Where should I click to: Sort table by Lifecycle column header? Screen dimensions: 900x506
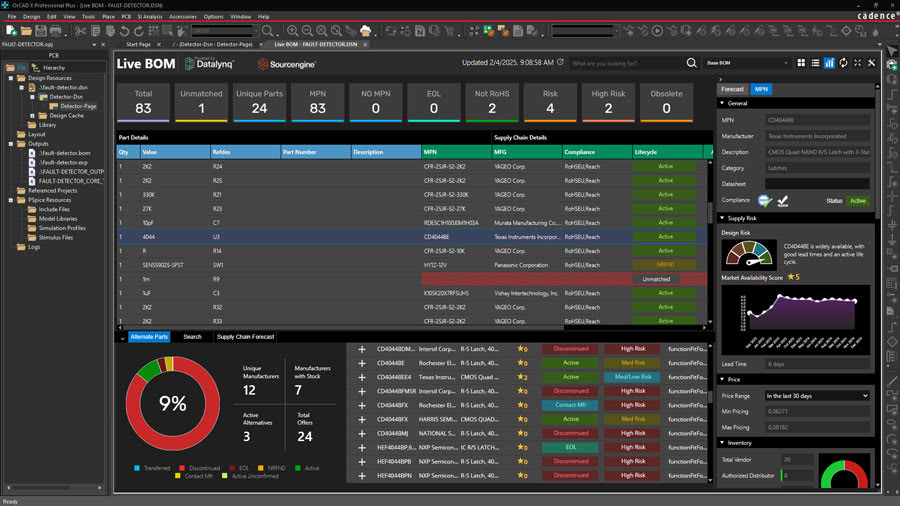click(667, 152)
